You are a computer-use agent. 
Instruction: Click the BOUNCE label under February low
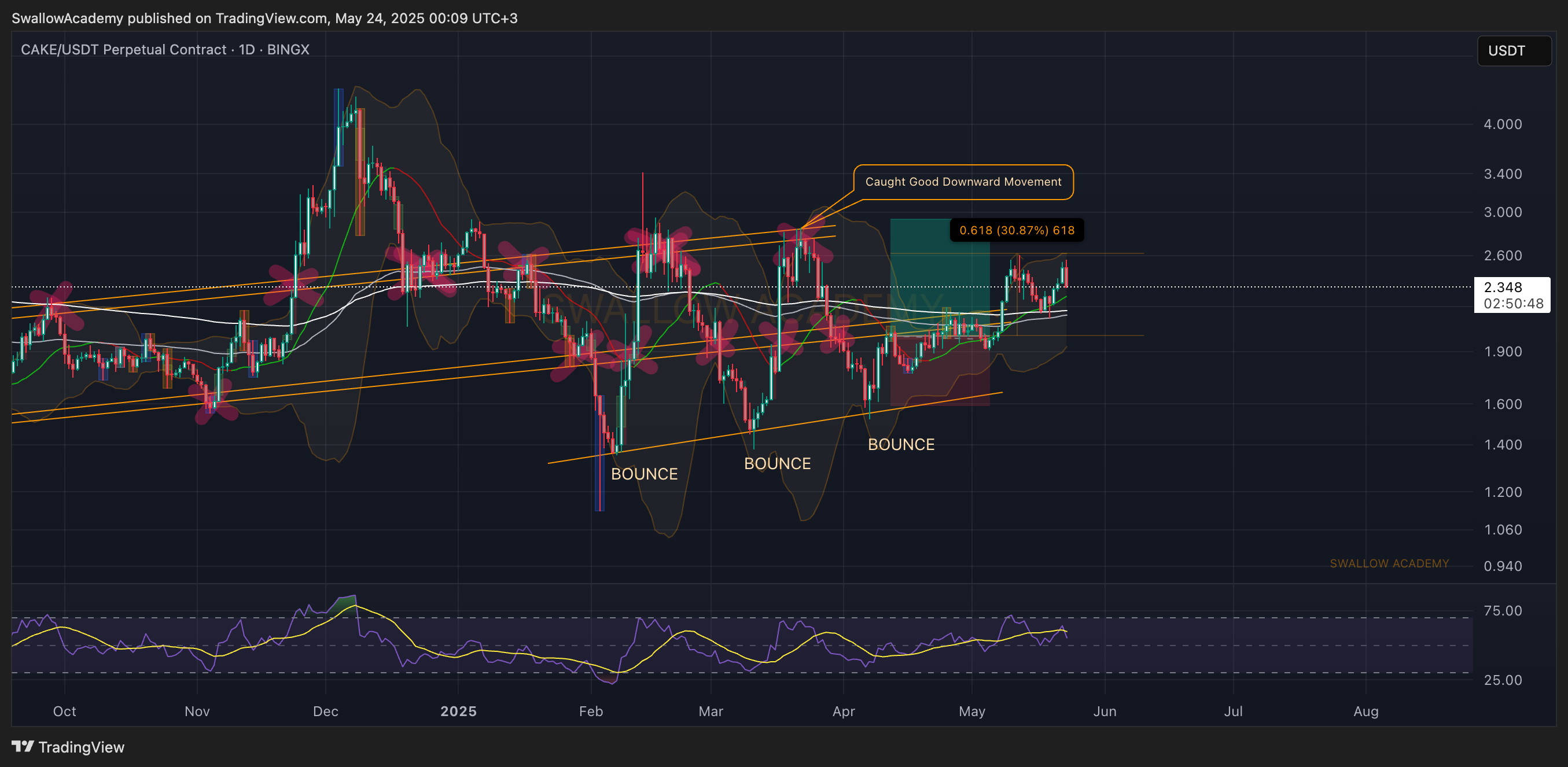tap(644, 474)
